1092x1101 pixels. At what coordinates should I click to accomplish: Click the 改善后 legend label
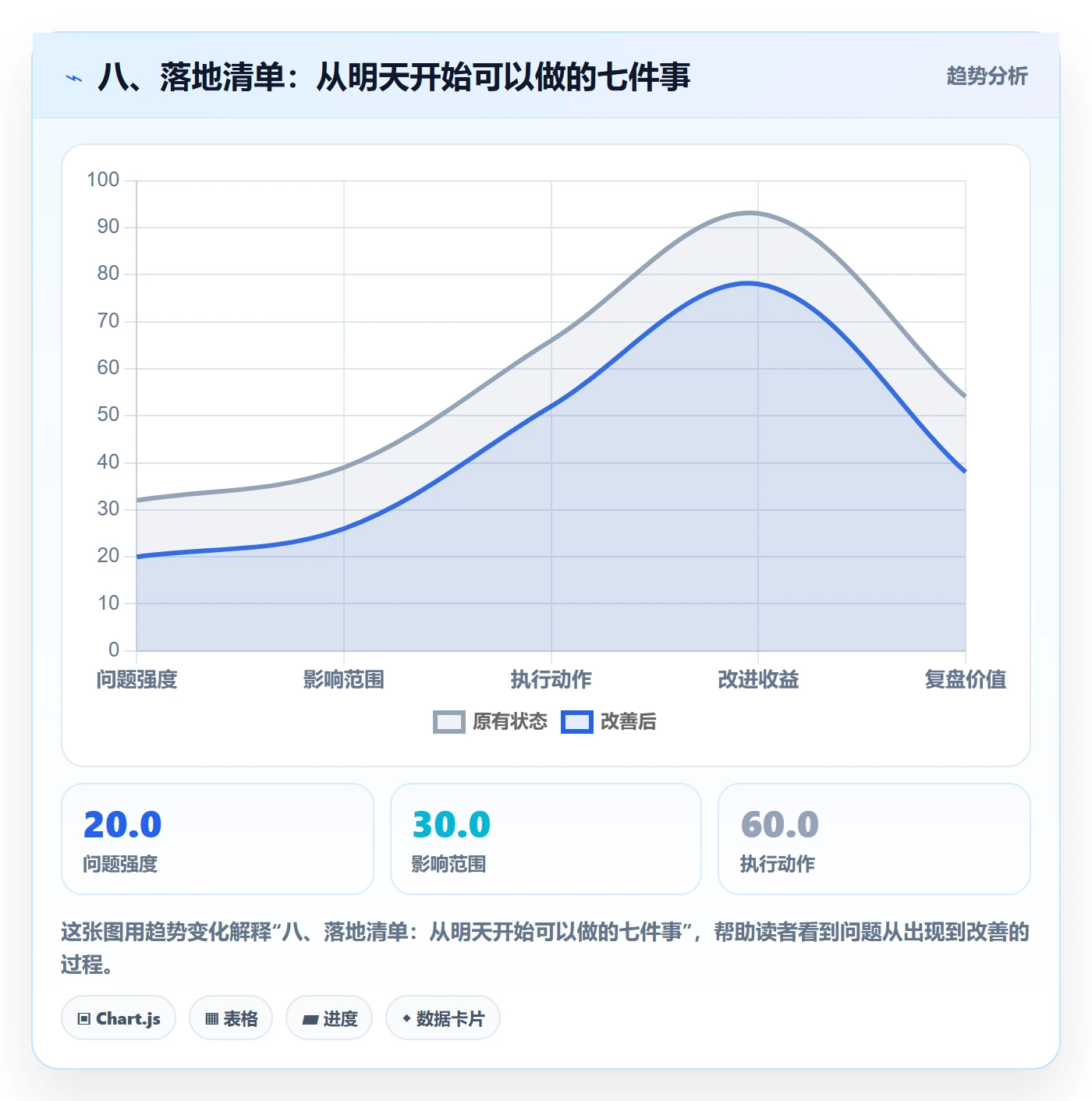[629, 722]
